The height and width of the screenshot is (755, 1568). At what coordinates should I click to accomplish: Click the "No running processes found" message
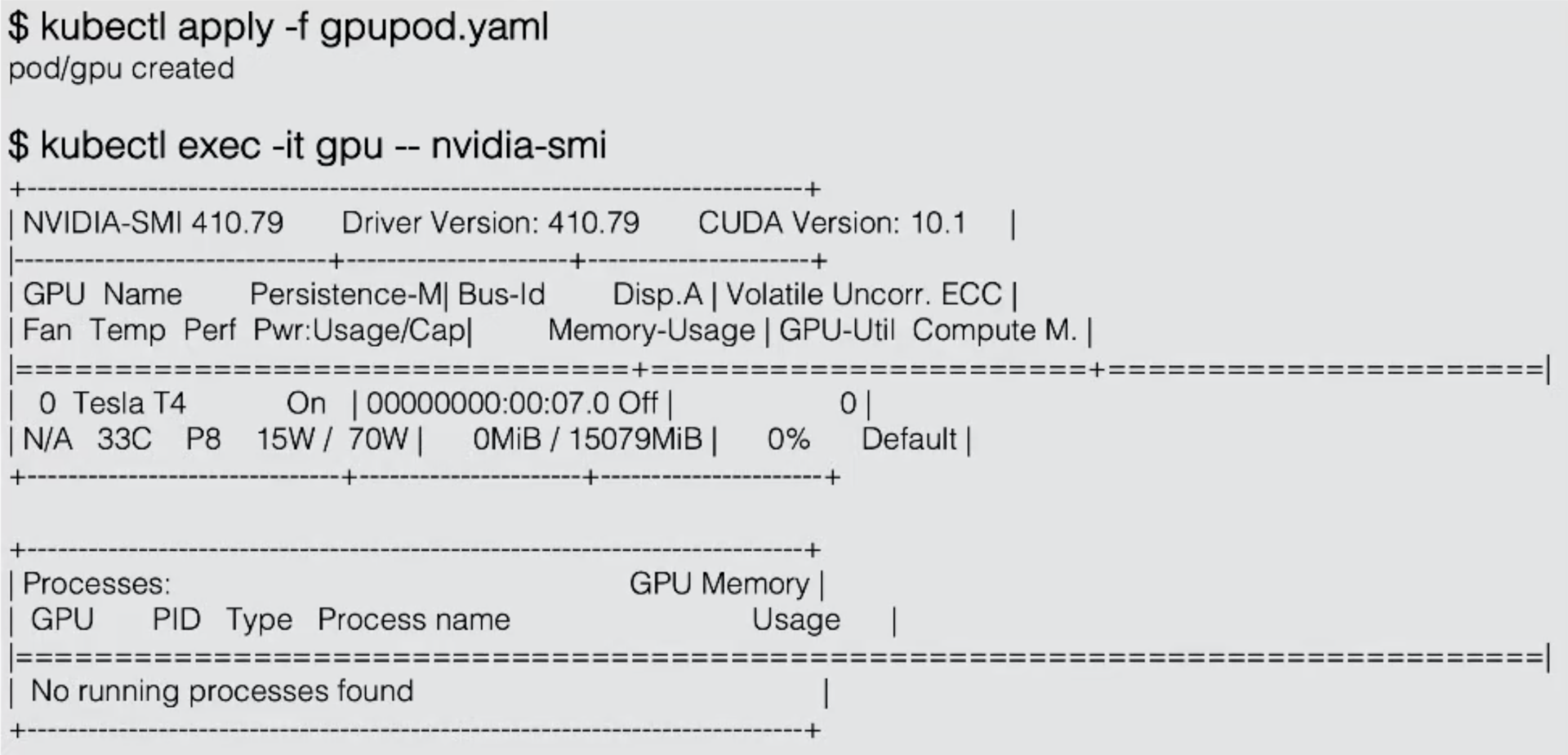tap(222, 691)
